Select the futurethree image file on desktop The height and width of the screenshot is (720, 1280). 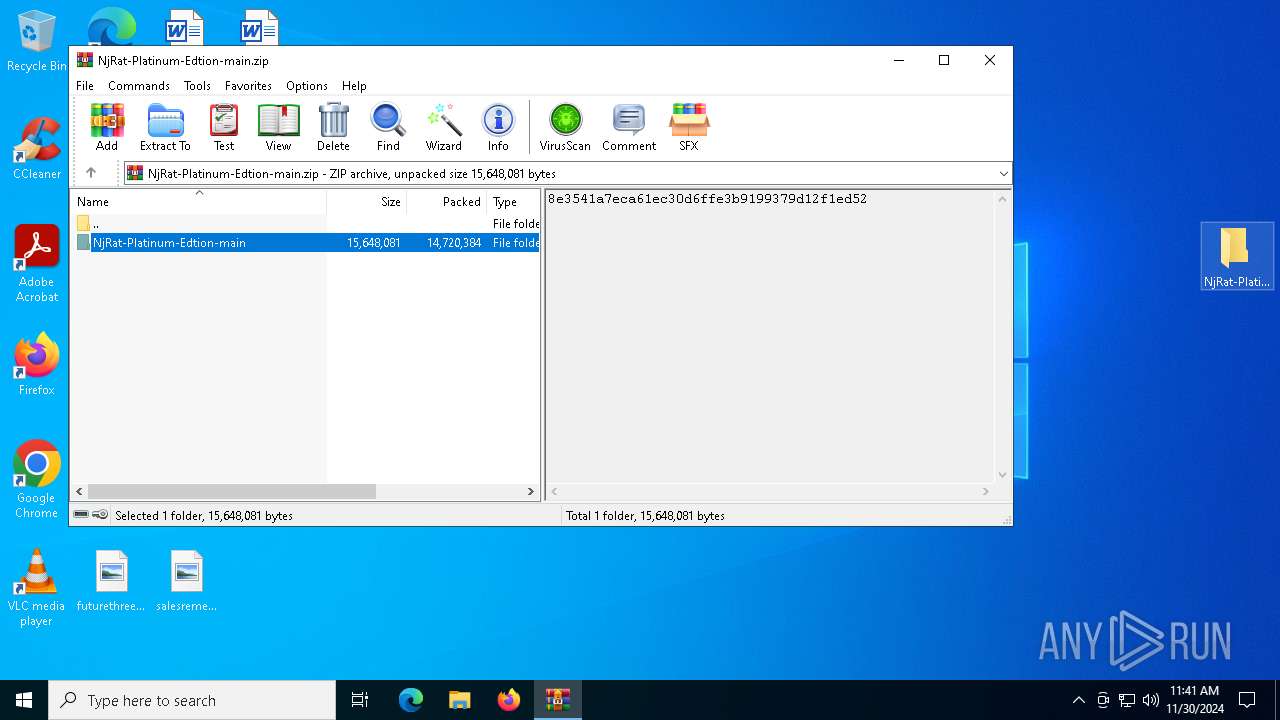click(111, 581)
